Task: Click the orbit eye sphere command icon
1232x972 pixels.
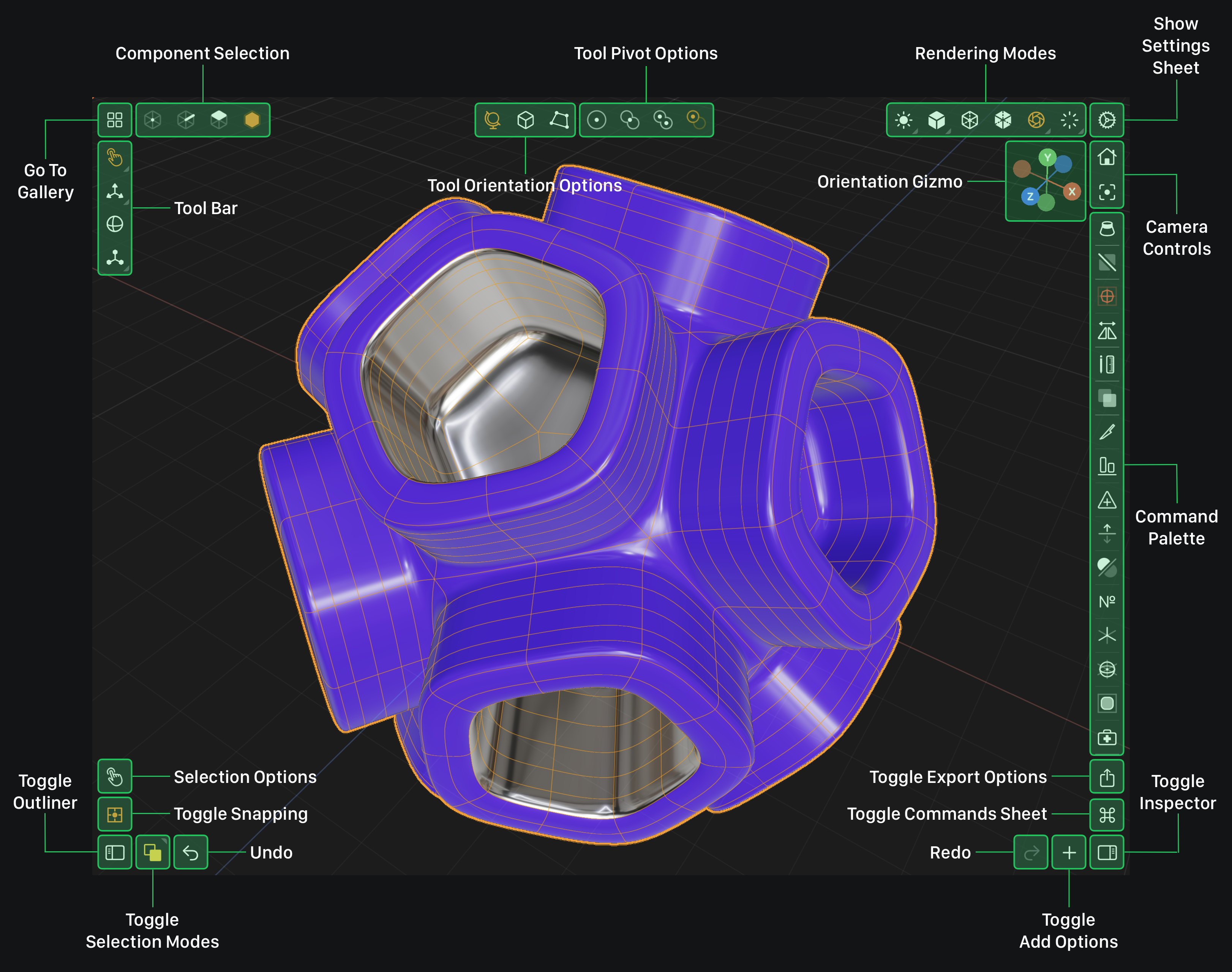Action: tap(1107, 669)
